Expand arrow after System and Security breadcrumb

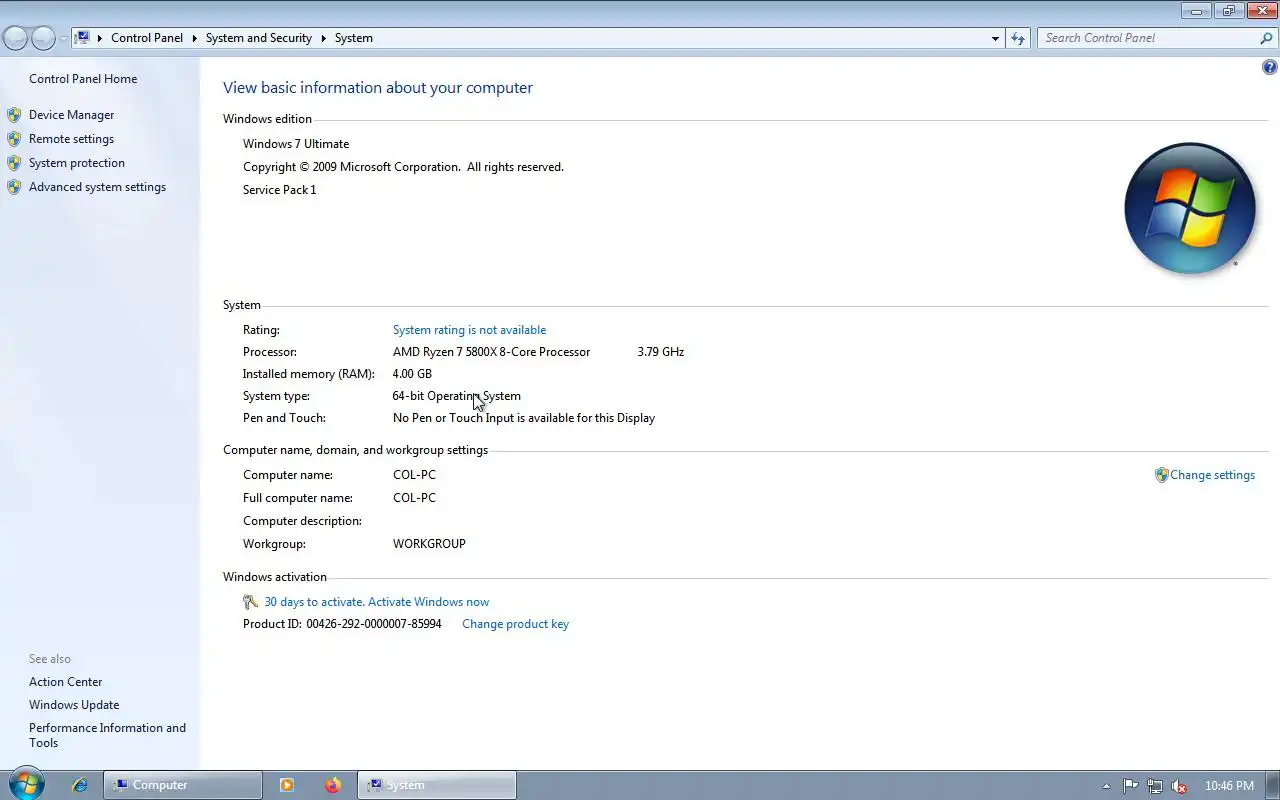[x=324, y=38]
